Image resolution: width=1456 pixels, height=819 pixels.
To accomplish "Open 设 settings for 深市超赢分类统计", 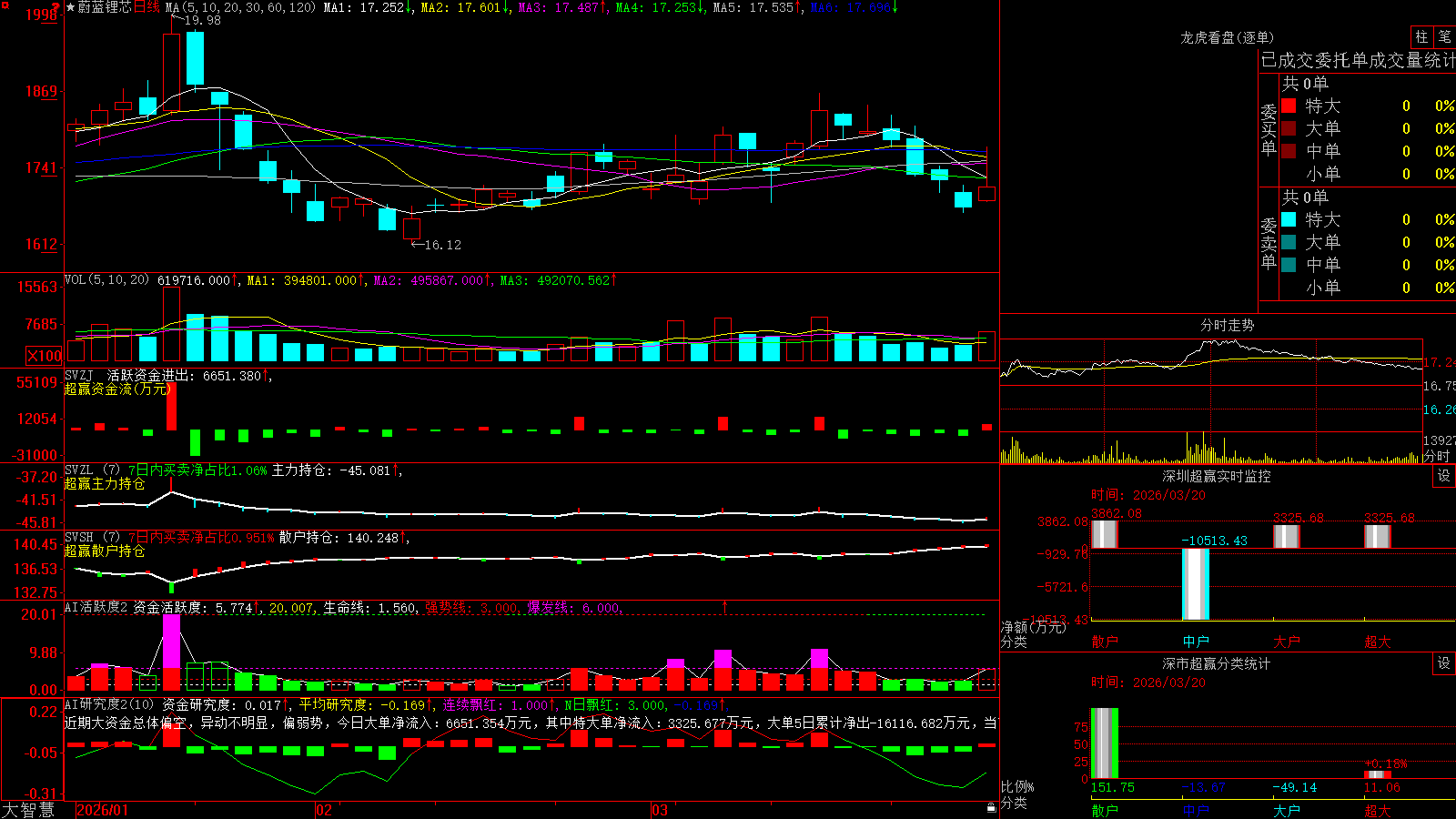I will 1444,663.
